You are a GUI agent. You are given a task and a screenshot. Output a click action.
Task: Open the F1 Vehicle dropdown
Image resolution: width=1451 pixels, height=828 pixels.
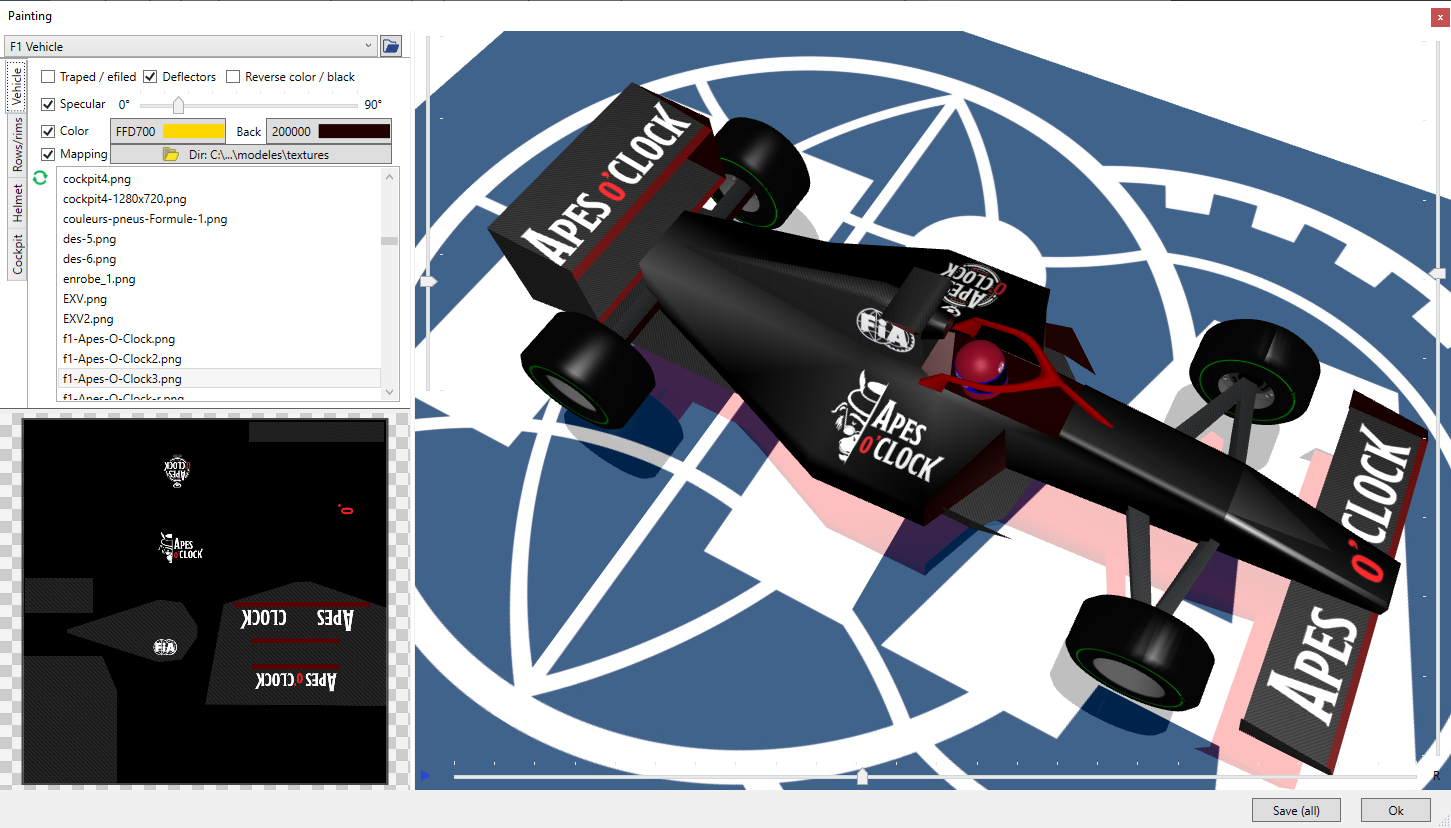190,46
